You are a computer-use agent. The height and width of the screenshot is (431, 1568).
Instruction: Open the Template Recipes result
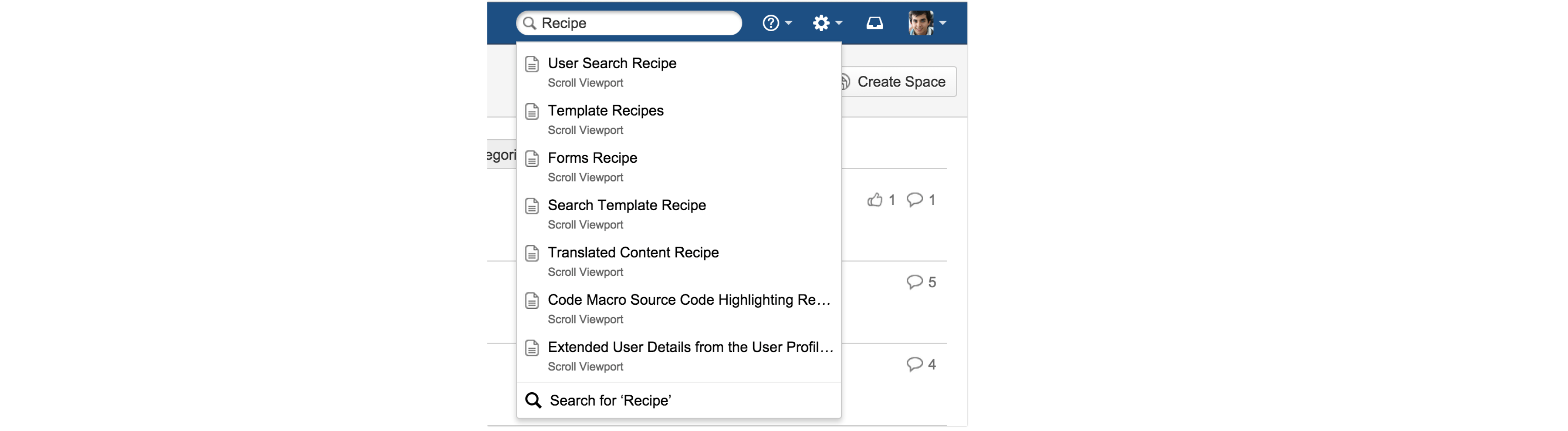click(x=605, y=111)
